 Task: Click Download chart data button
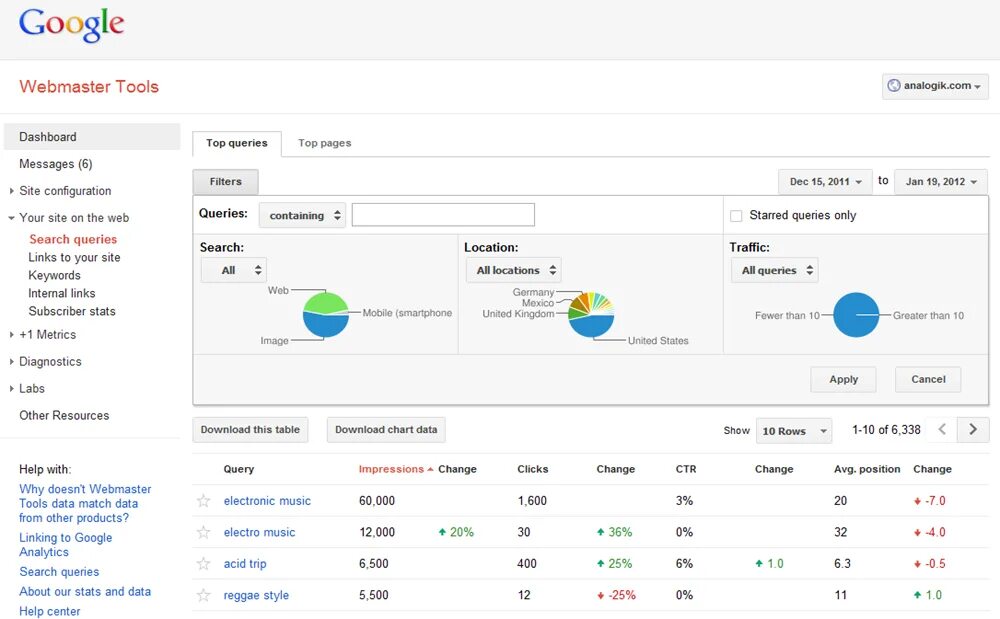pos(386,430)
